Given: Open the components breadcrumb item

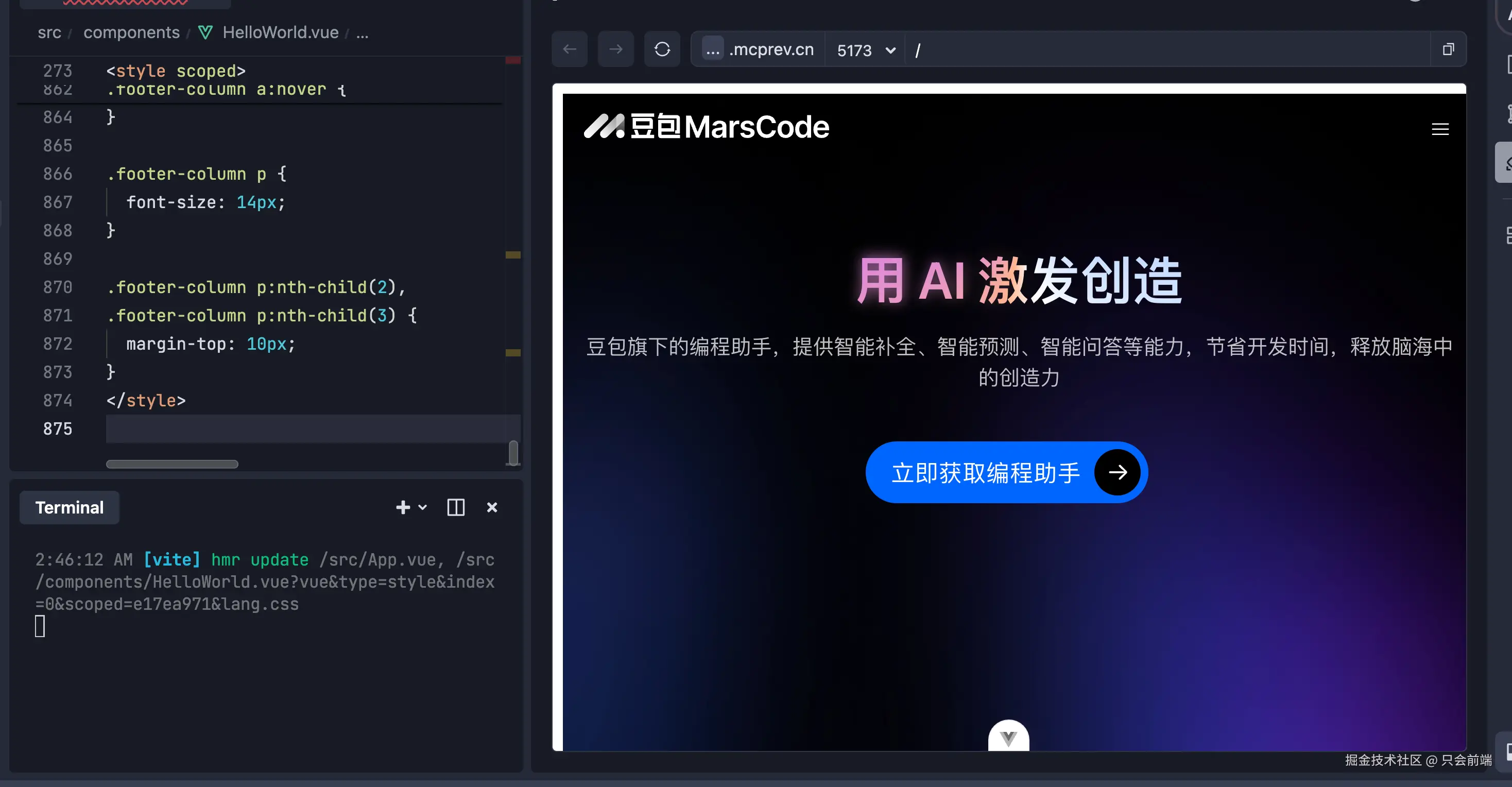Looking at the screenshot, I should [x=131, y=33].
